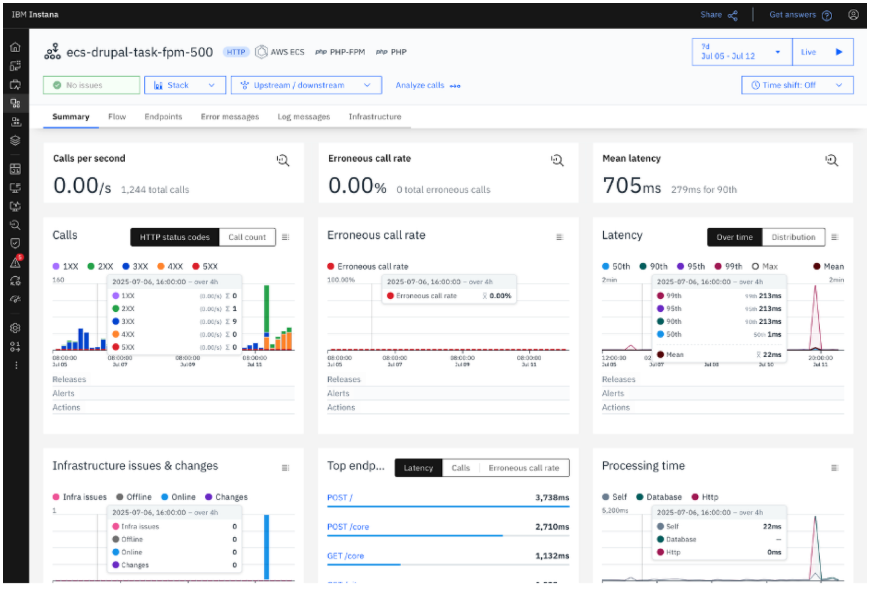Open the user profile icon

(x=853, y=15)
